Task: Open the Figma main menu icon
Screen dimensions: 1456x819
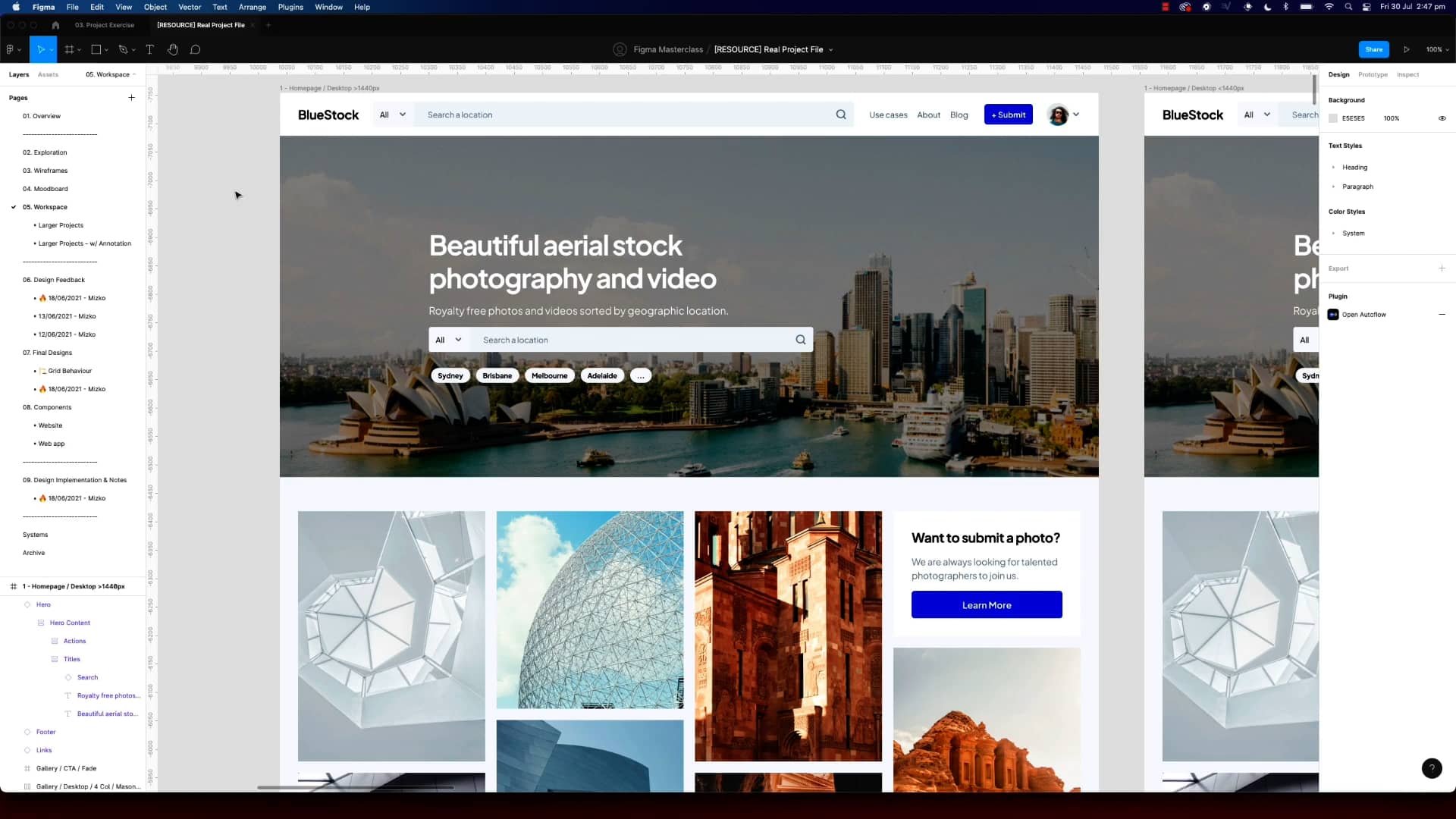Action: 11,49
